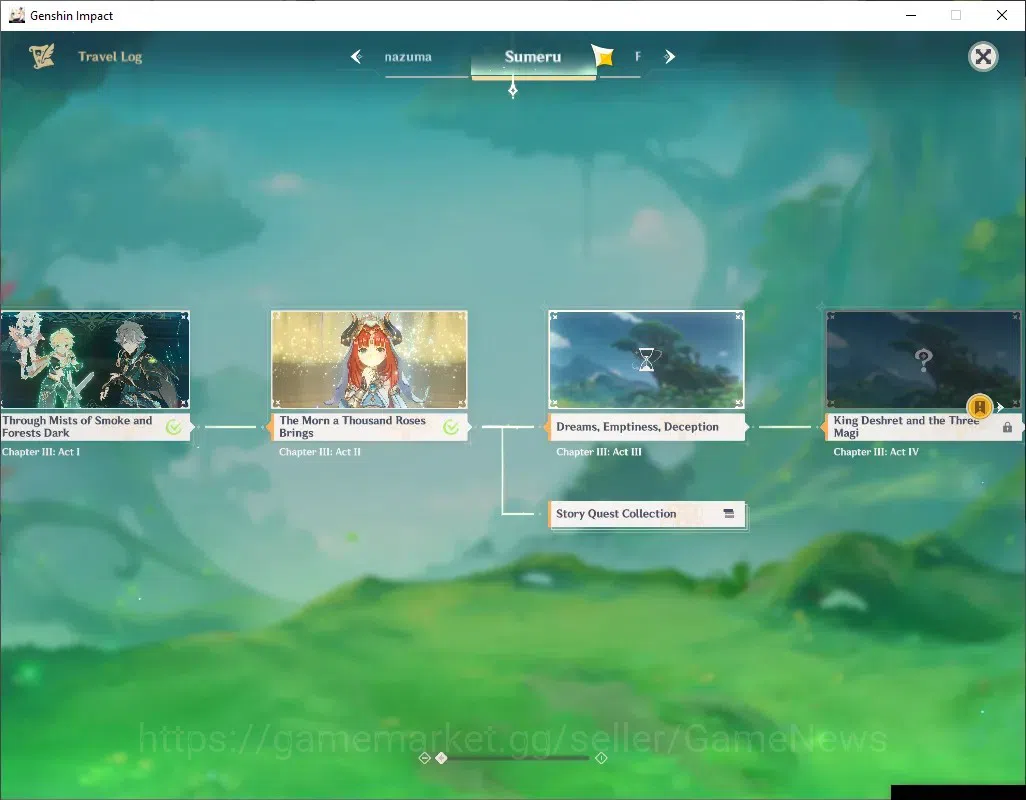
Task: Go to previous region with left arrow
Action: (x=357, y=57)
